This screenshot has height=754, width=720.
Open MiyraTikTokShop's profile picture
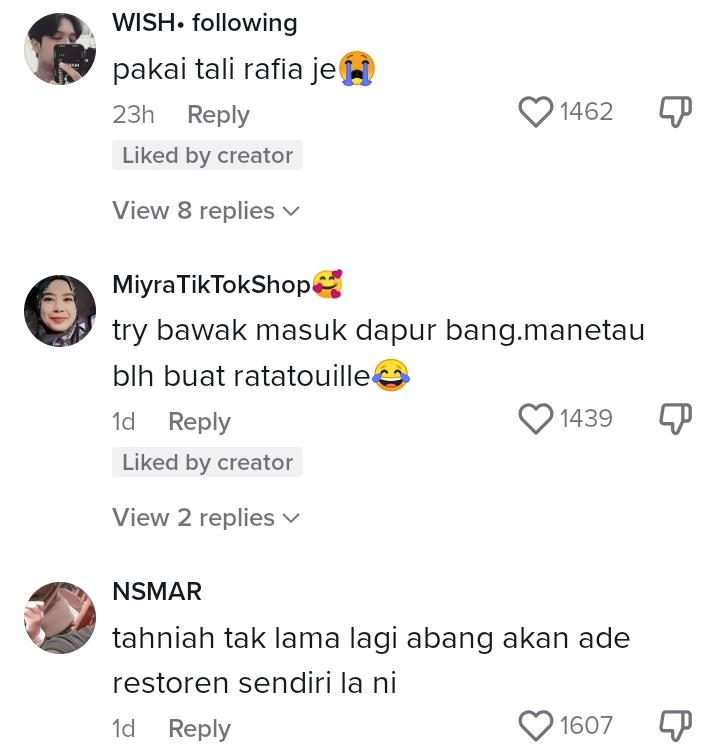(x=60, y=311)
